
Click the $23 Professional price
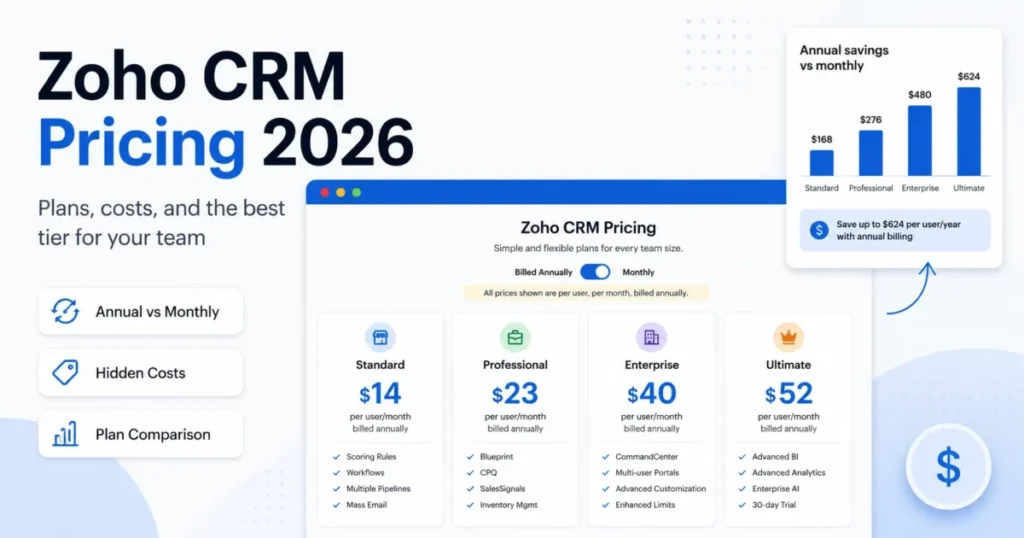point(515,393)
